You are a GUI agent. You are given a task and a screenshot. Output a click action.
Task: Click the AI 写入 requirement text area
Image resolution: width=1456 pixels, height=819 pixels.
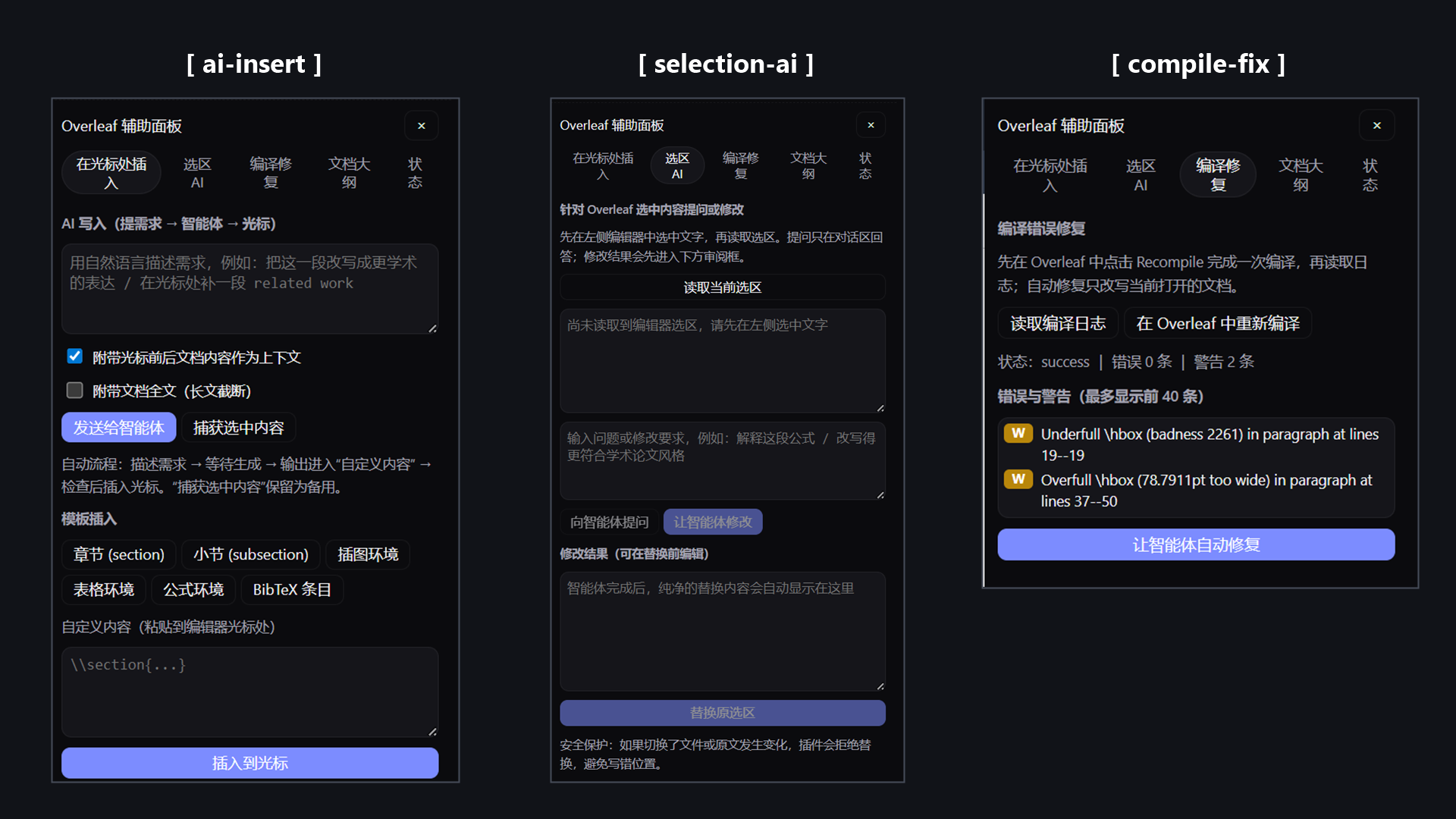click(x=250, y=289)
